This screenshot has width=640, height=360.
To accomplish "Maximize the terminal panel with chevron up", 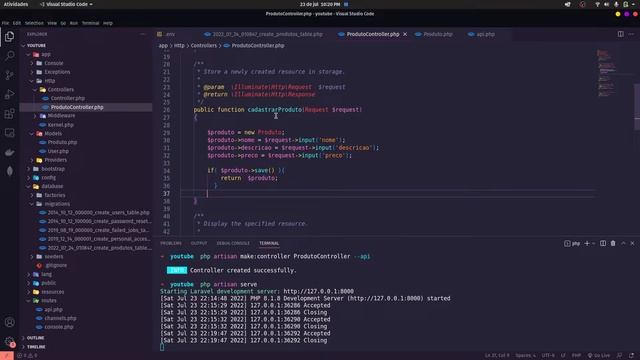I will 623,243.
